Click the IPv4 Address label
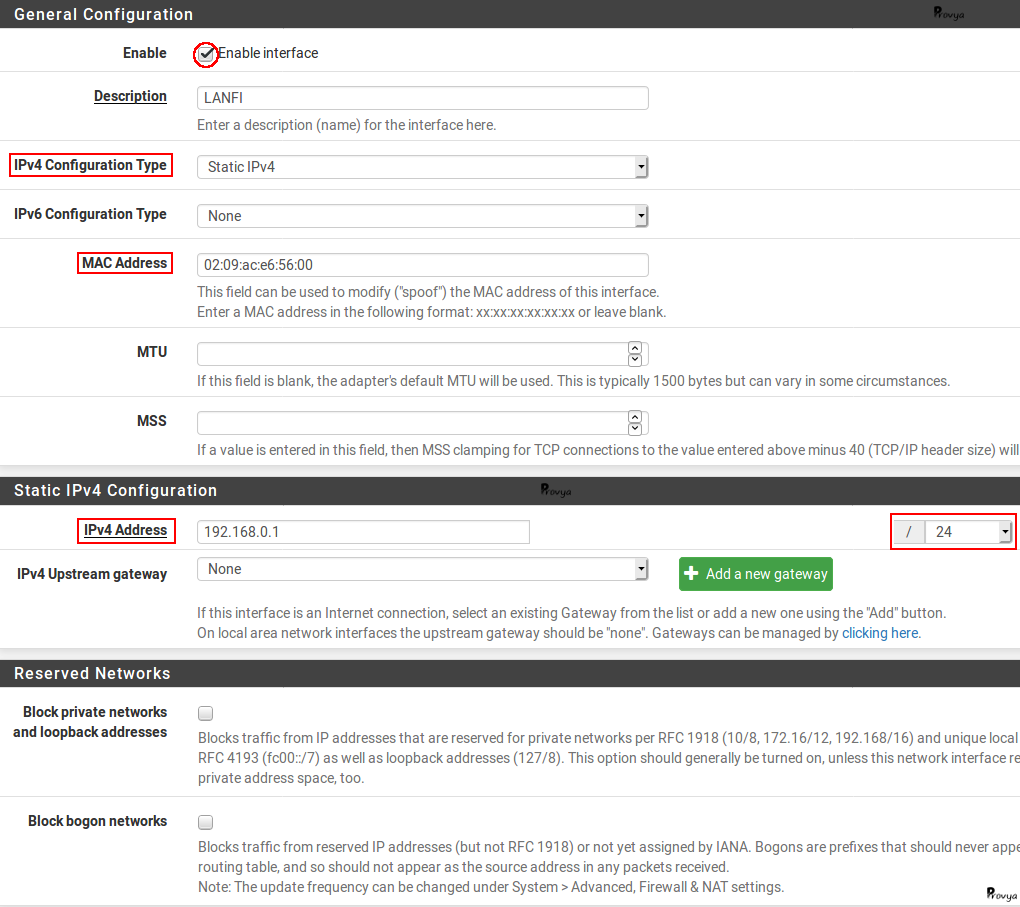Screen dimensions: 1020x907 tap(126, 530)
